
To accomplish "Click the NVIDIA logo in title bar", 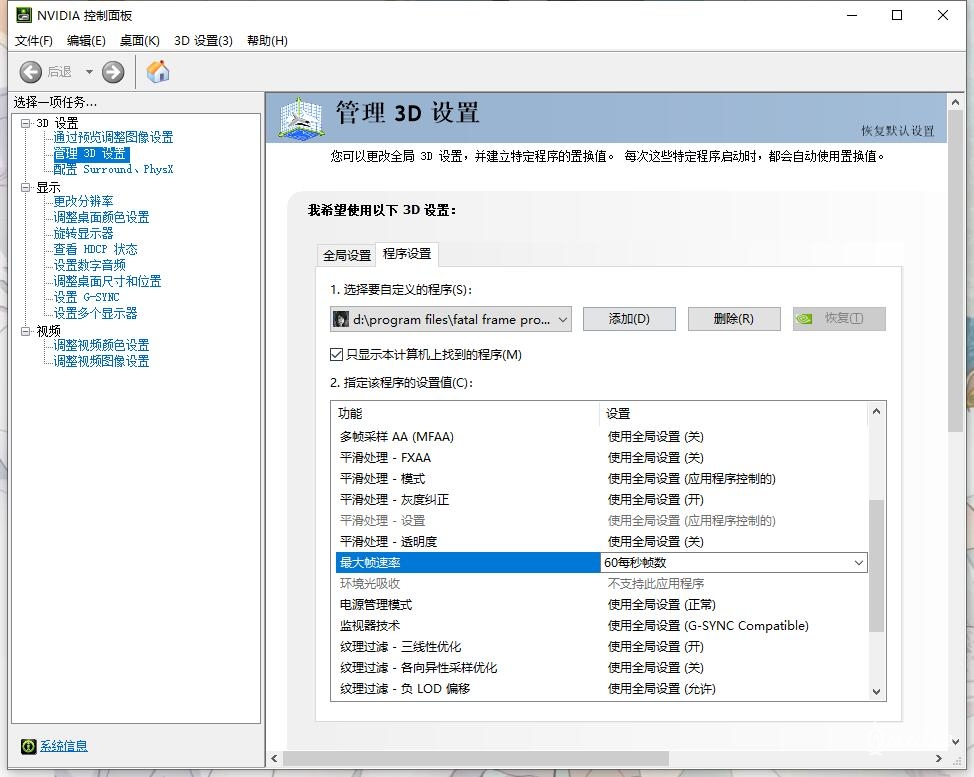I will pos(22,15).
